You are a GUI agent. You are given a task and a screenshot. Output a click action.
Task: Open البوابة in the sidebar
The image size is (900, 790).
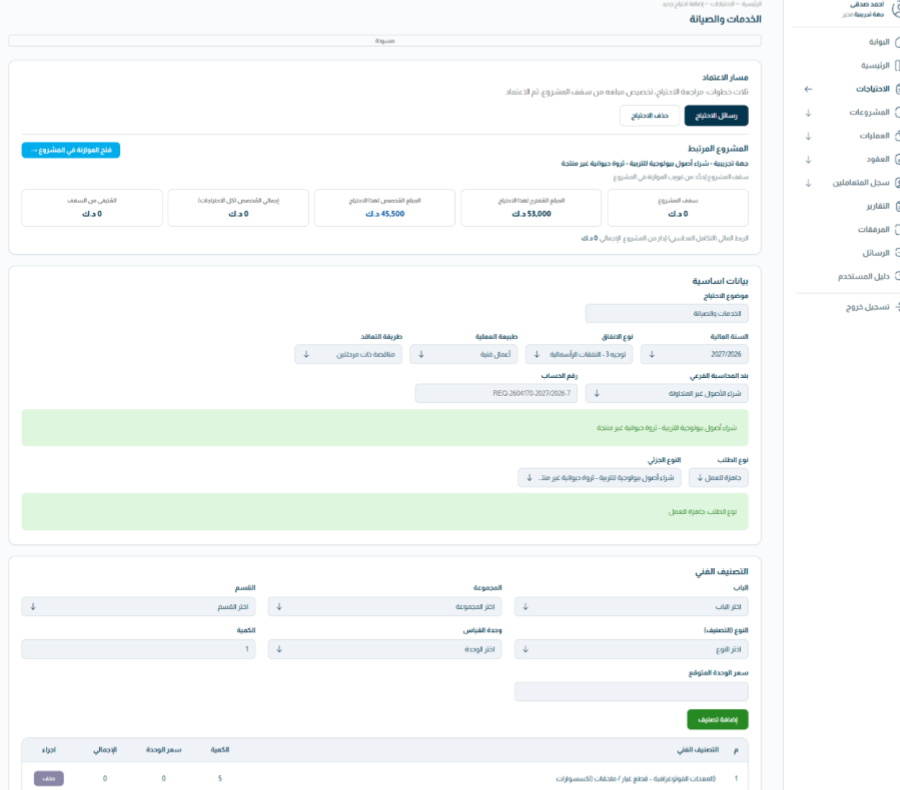(x=879, y=42)
